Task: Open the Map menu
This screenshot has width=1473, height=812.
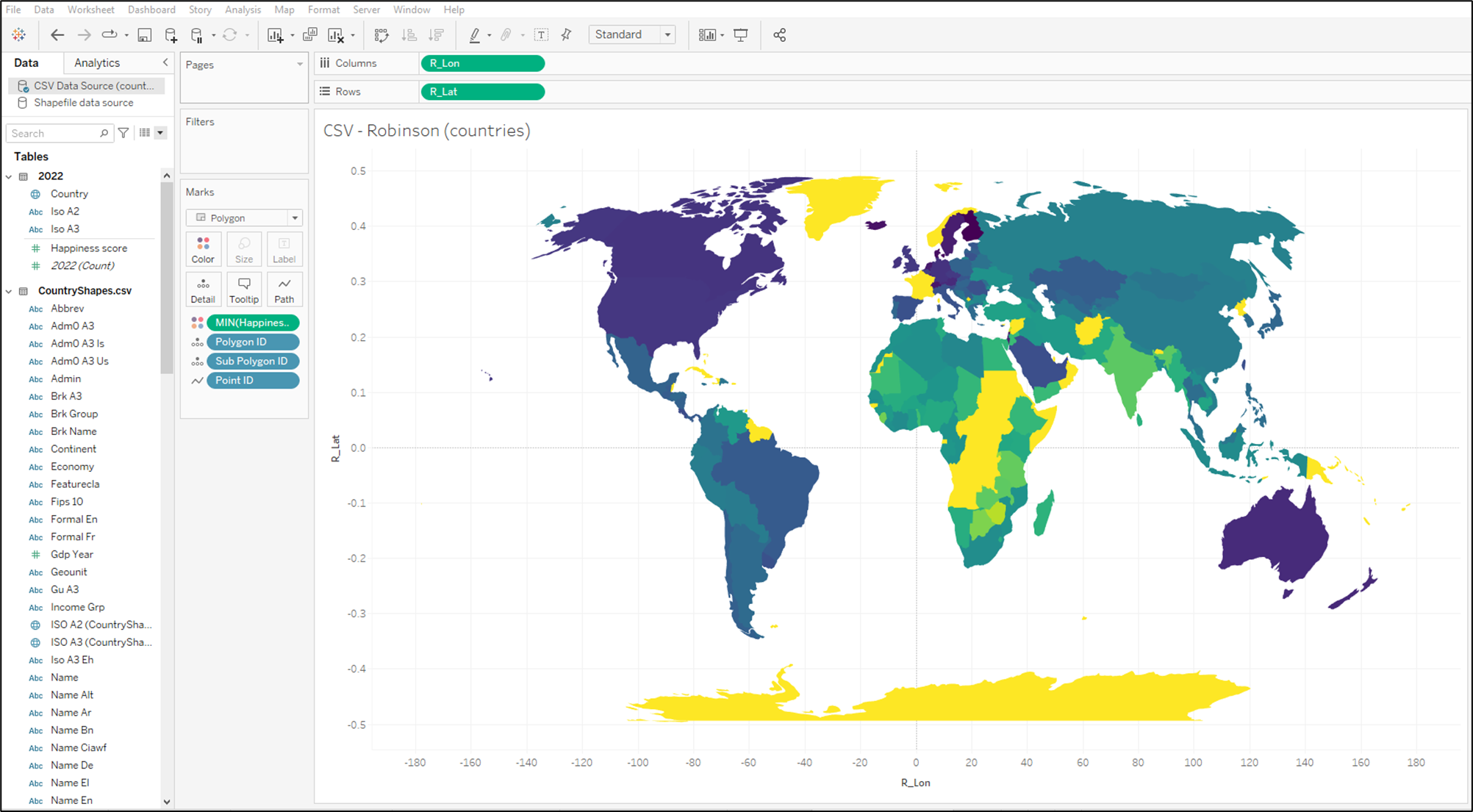Action: point(284,10)
